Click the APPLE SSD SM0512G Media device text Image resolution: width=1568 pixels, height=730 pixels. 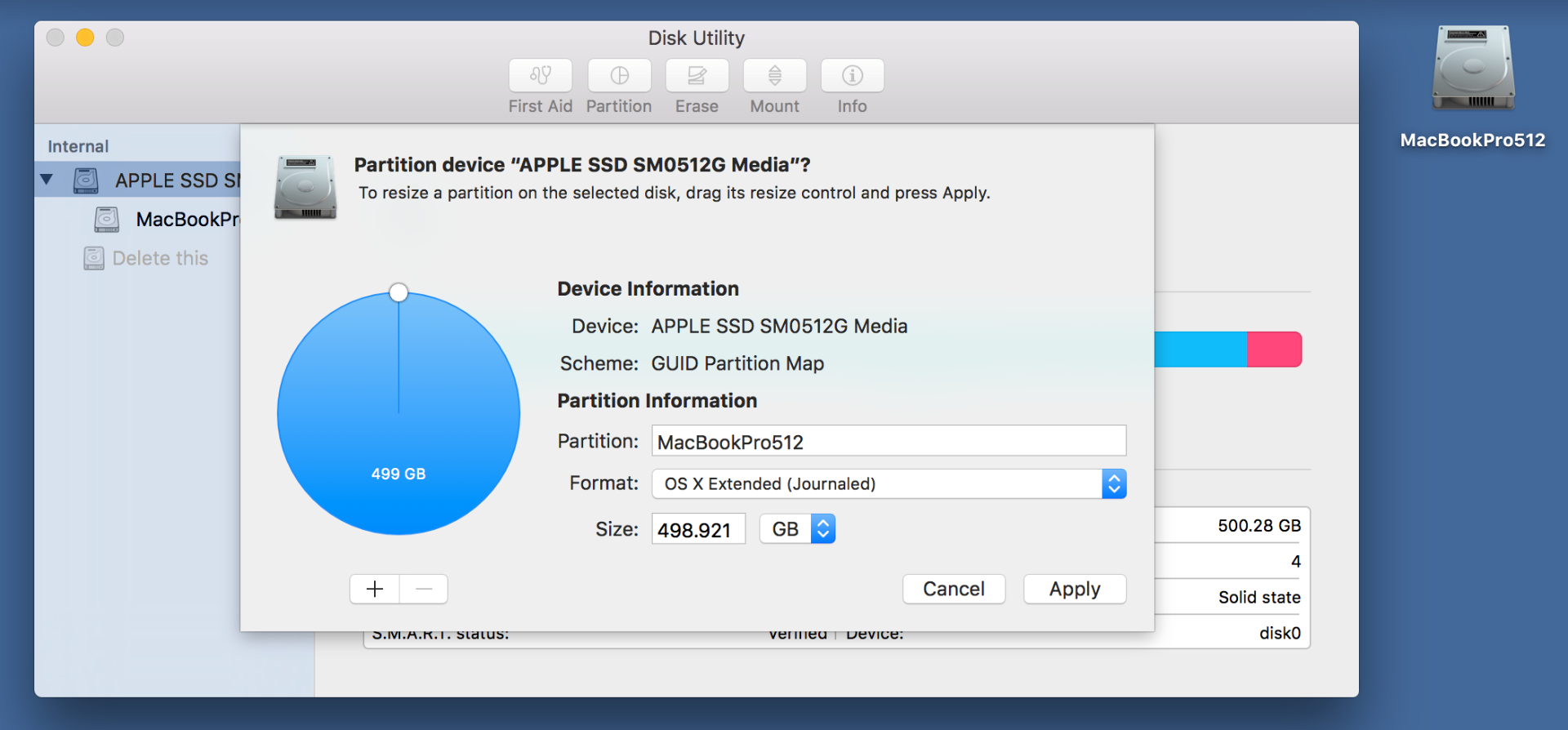click(779, 326)
